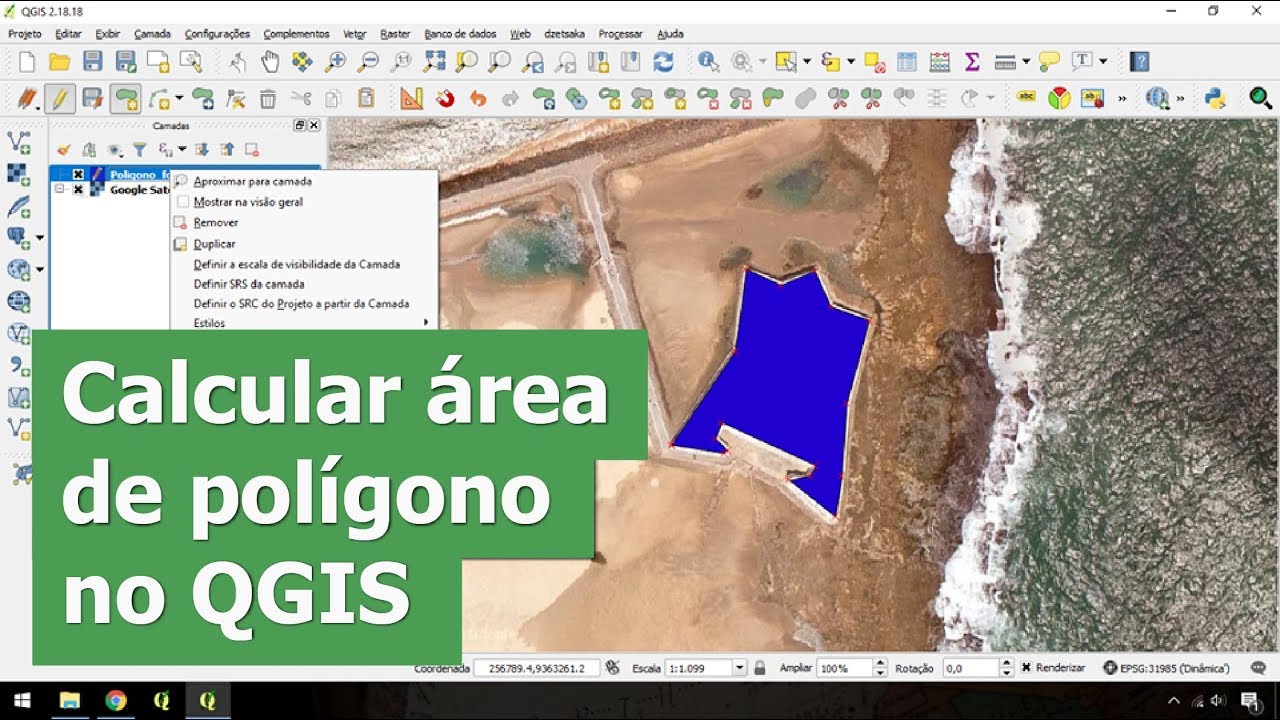
Task: Choose Definir SRS da camada
Action: (x=249, y=284)
